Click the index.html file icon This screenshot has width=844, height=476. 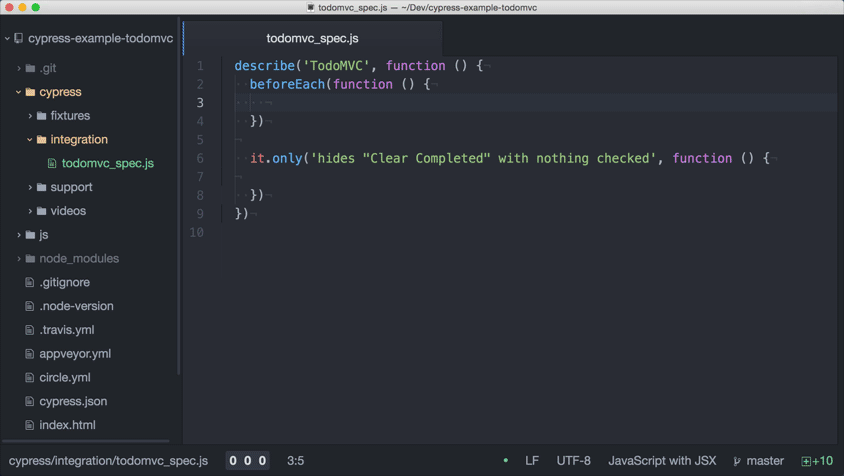point(30,425)
